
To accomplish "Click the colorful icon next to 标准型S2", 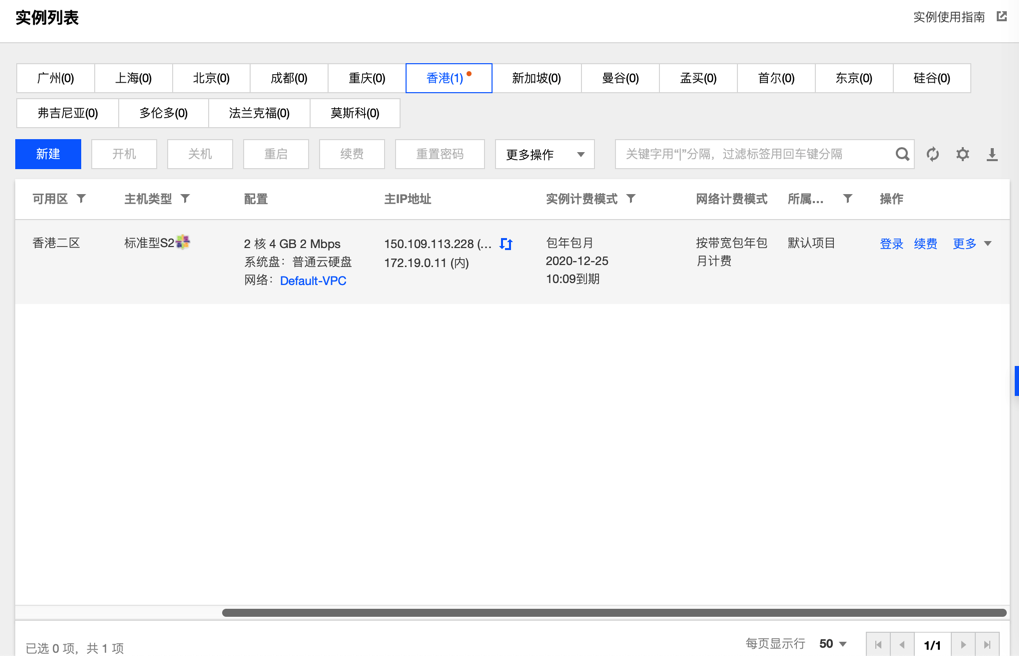I will (x=183, y=242).
